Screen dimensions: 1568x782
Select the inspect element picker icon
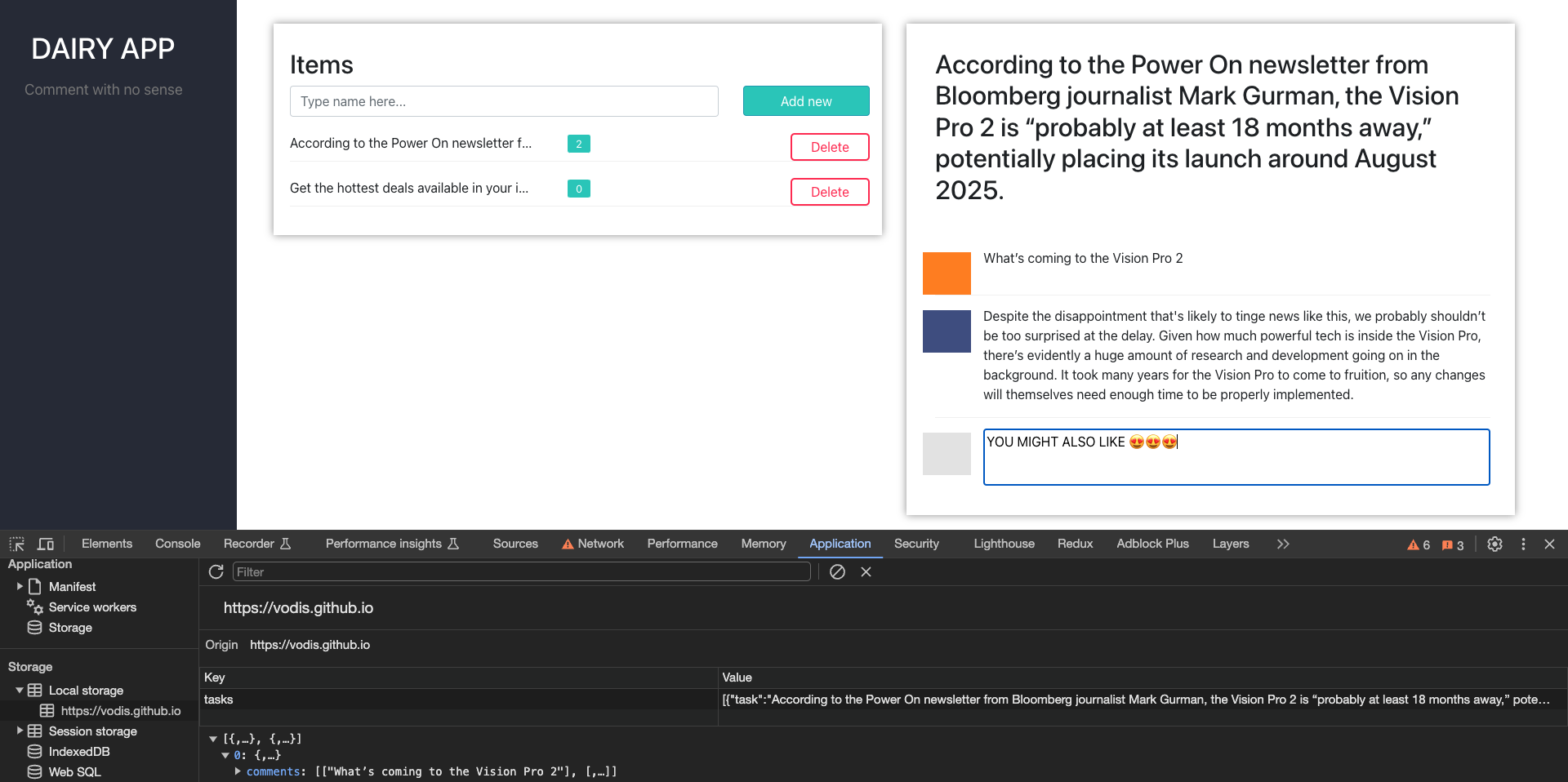(x=16, y=544)
